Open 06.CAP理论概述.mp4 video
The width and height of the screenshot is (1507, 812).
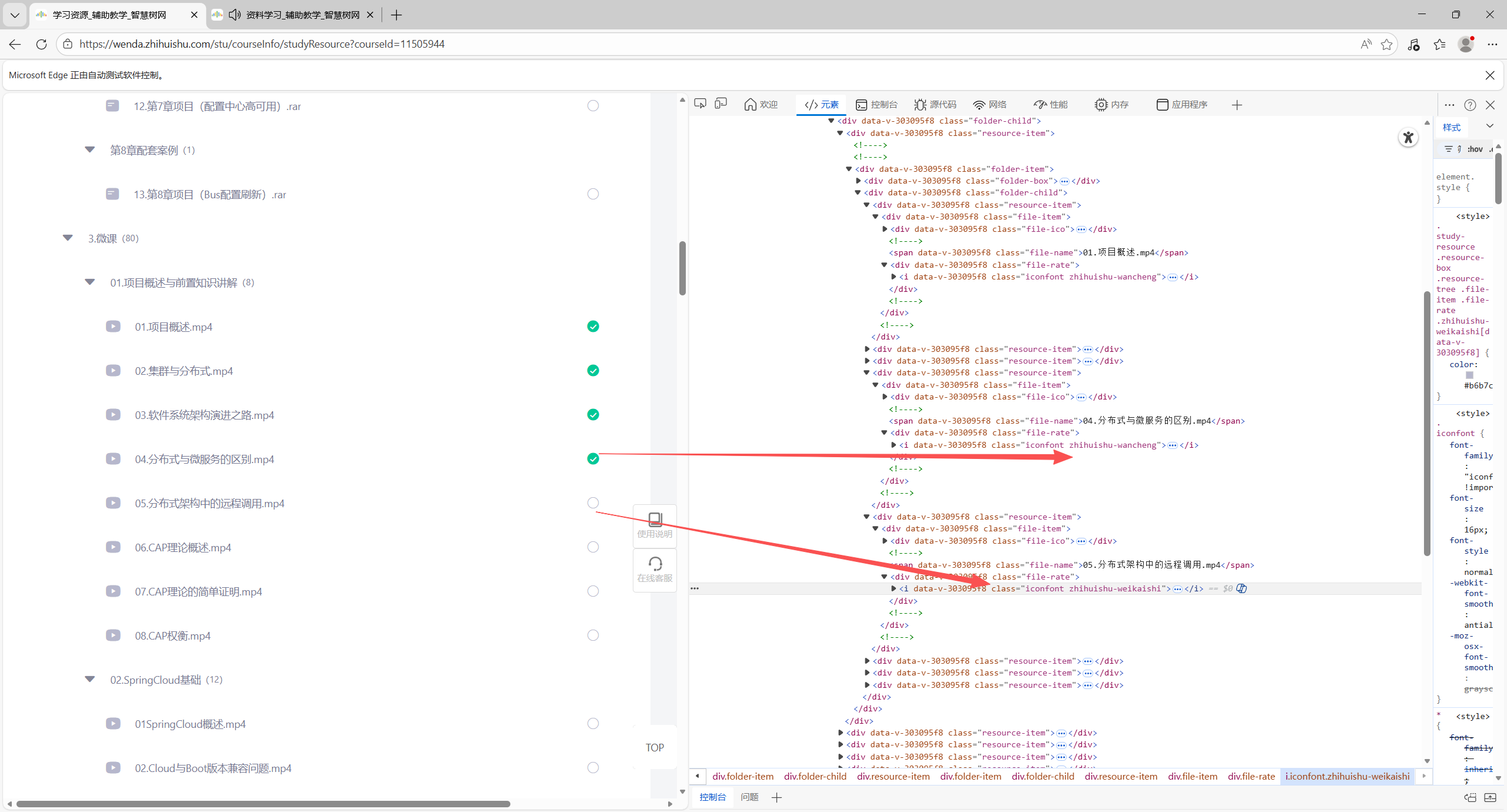(182, 547)
